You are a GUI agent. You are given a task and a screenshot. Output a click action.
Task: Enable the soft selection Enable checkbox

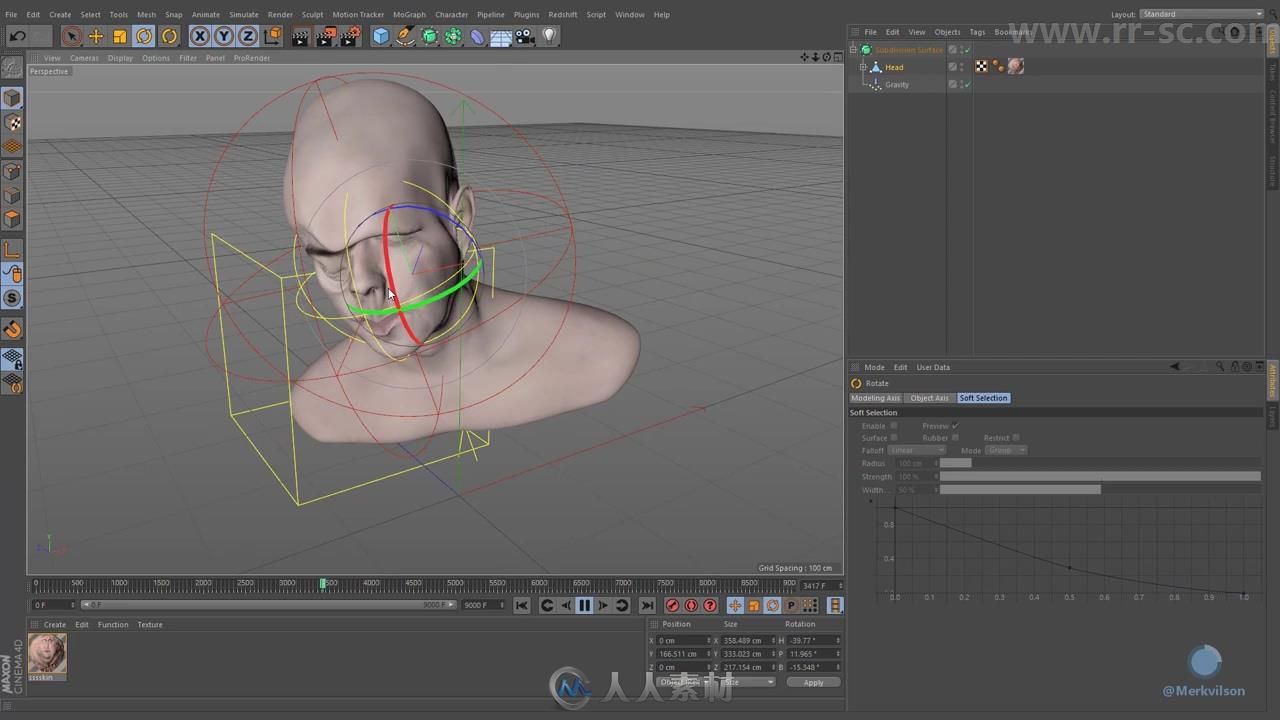[x=894, y=426]
